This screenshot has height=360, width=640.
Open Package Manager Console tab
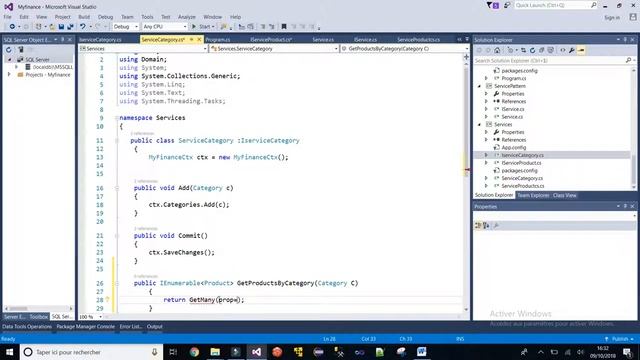pyautogui.click(x=86, y=327)
